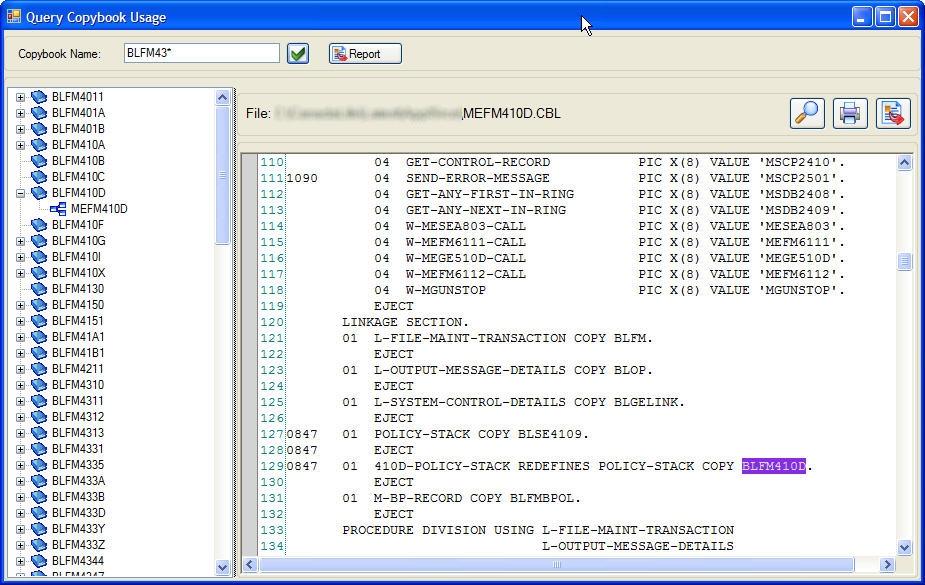The width and height of the screenshot is (925, 585).
Task: Click the BLFM4310 copybook book icon
Action: click(x=39, y=384)
